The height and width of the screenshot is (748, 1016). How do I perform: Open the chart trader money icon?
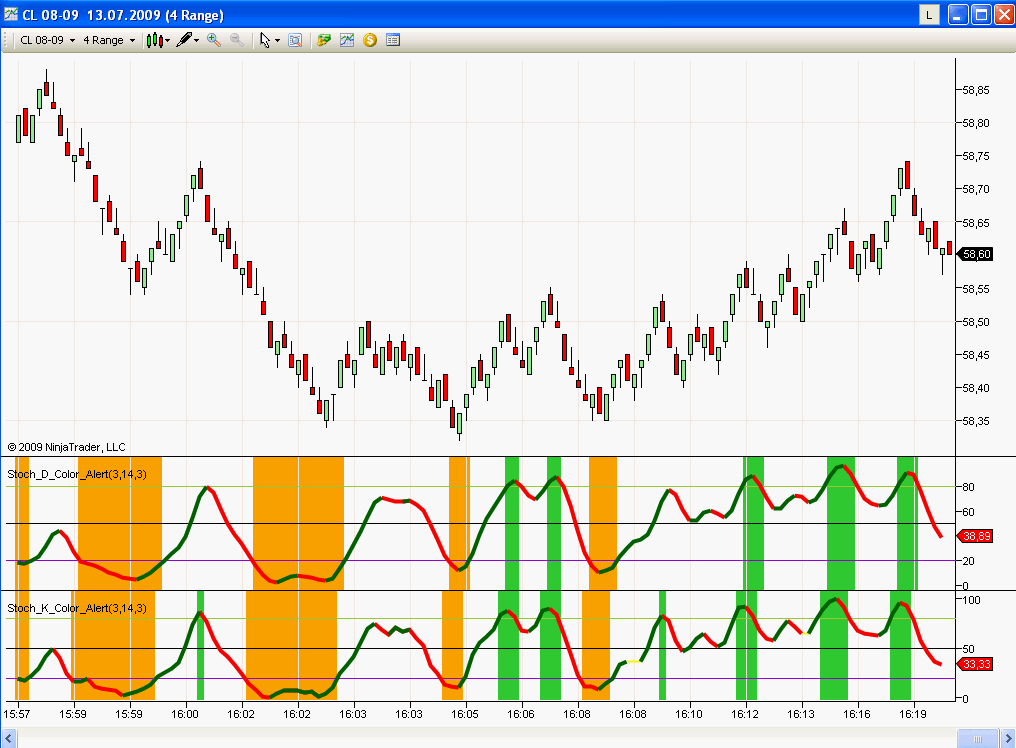(324, 40)
